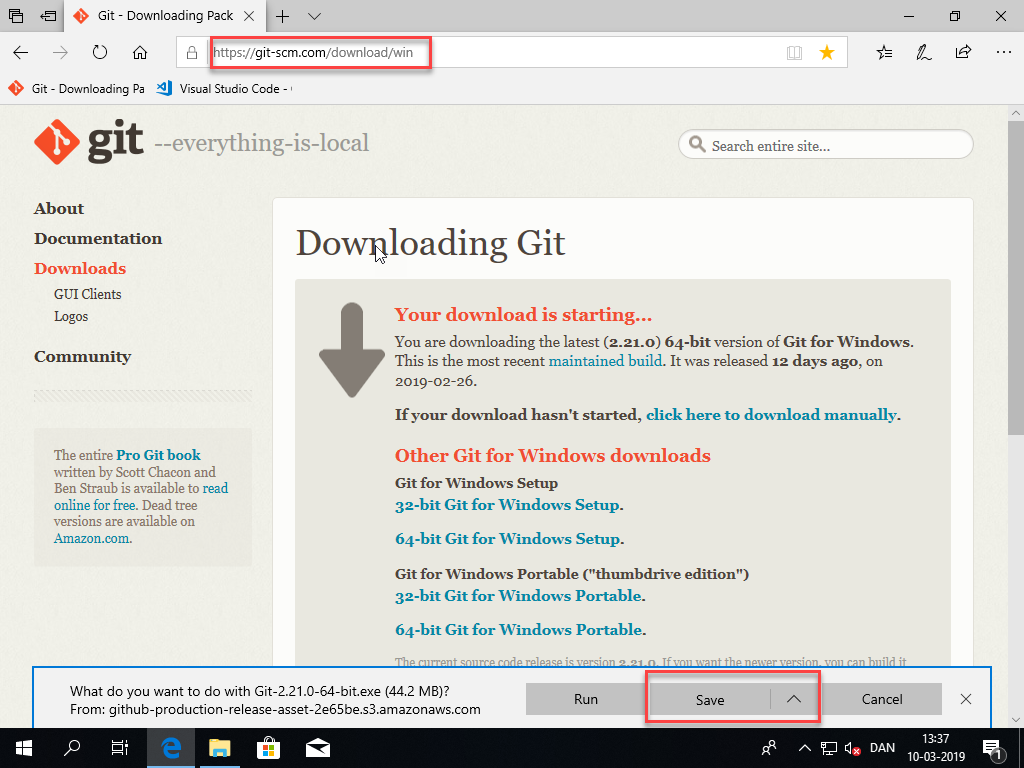
Task: Open Reading view book icon
Action: tap(794, 53)
